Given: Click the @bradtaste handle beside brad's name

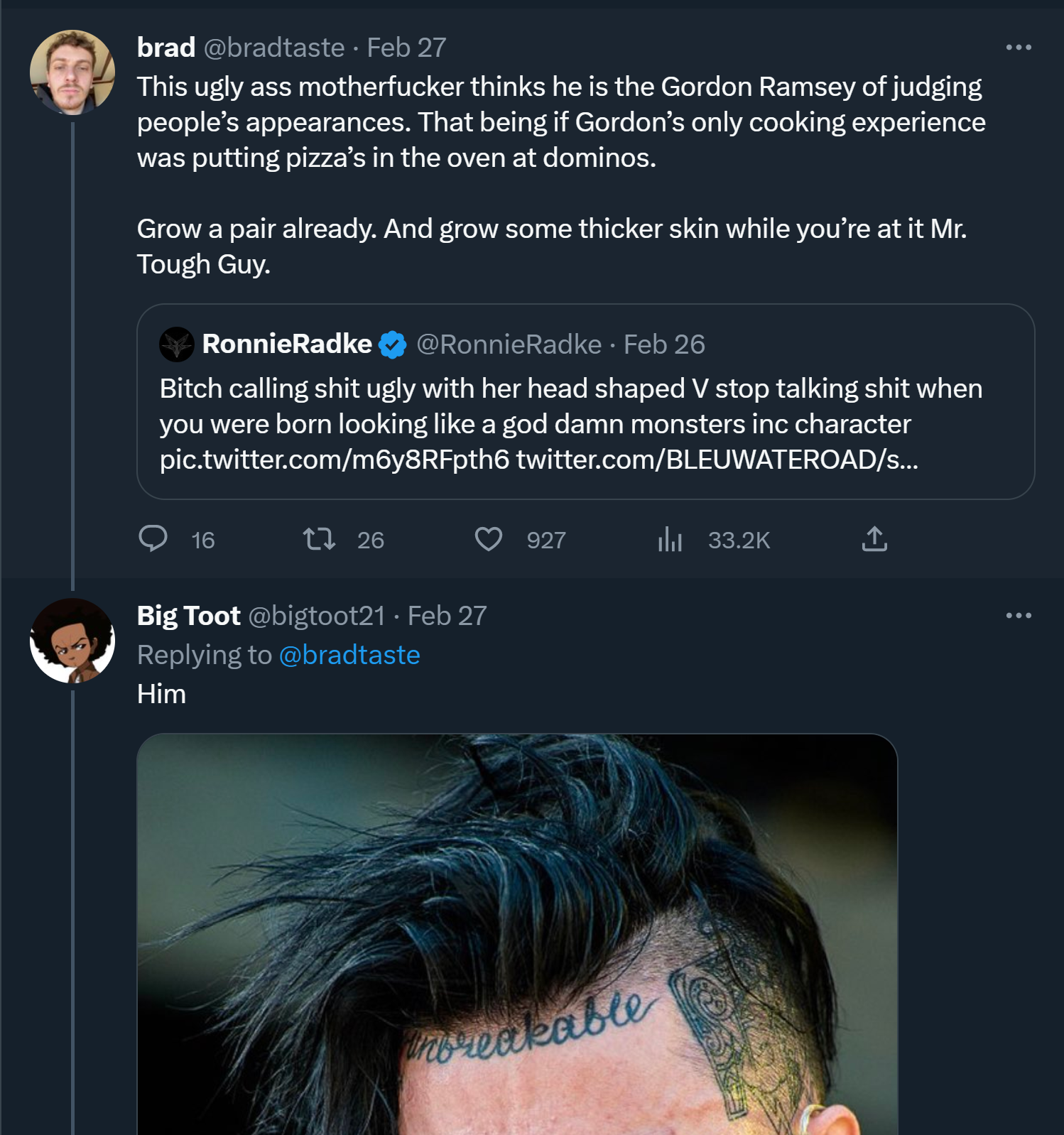Looking at the screenshot, I should coord(274,48).
